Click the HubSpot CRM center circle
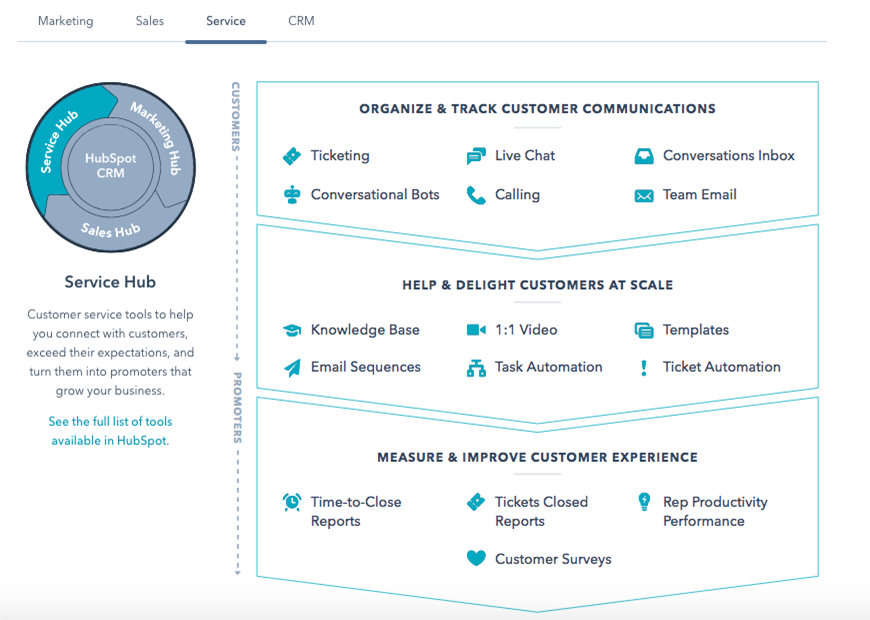Screen dimensions: 870x620 110,165
